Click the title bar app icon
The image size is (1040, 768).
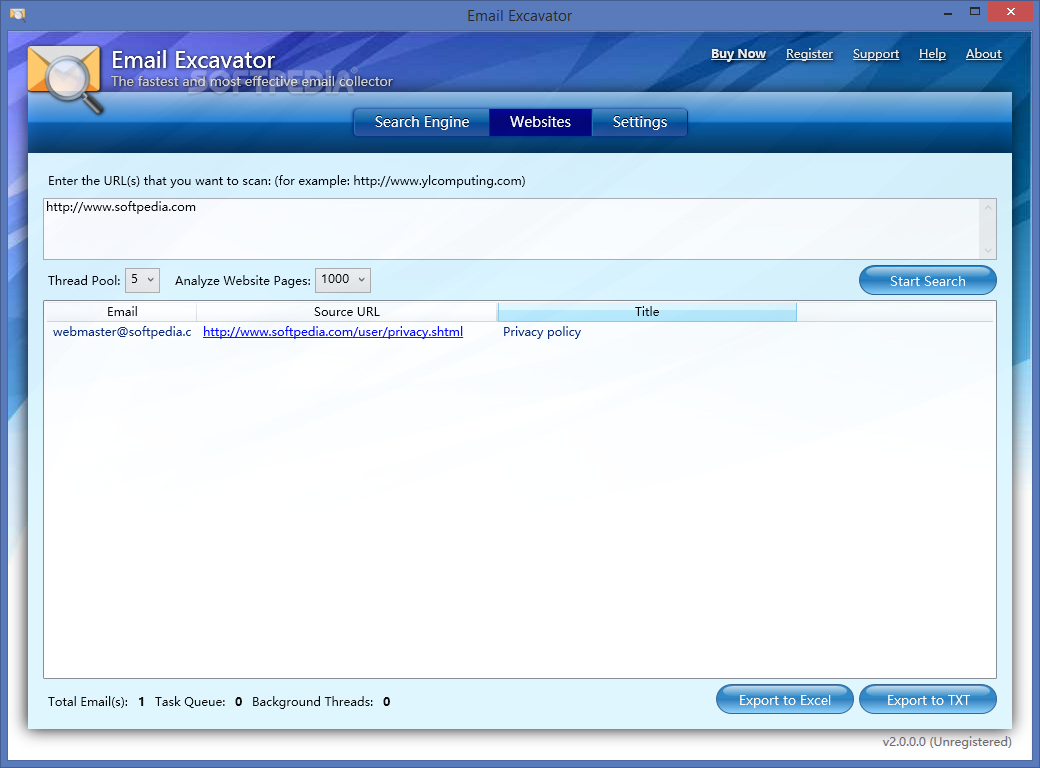coord(17,15)
